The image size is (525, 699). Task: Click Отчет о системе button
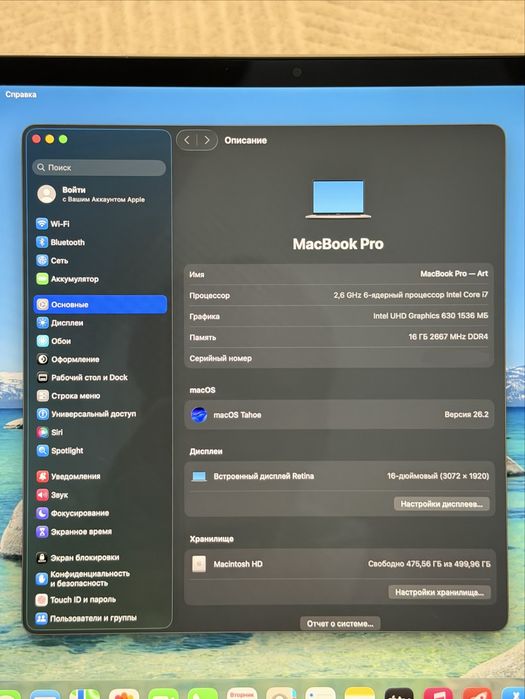click(340, 624)
